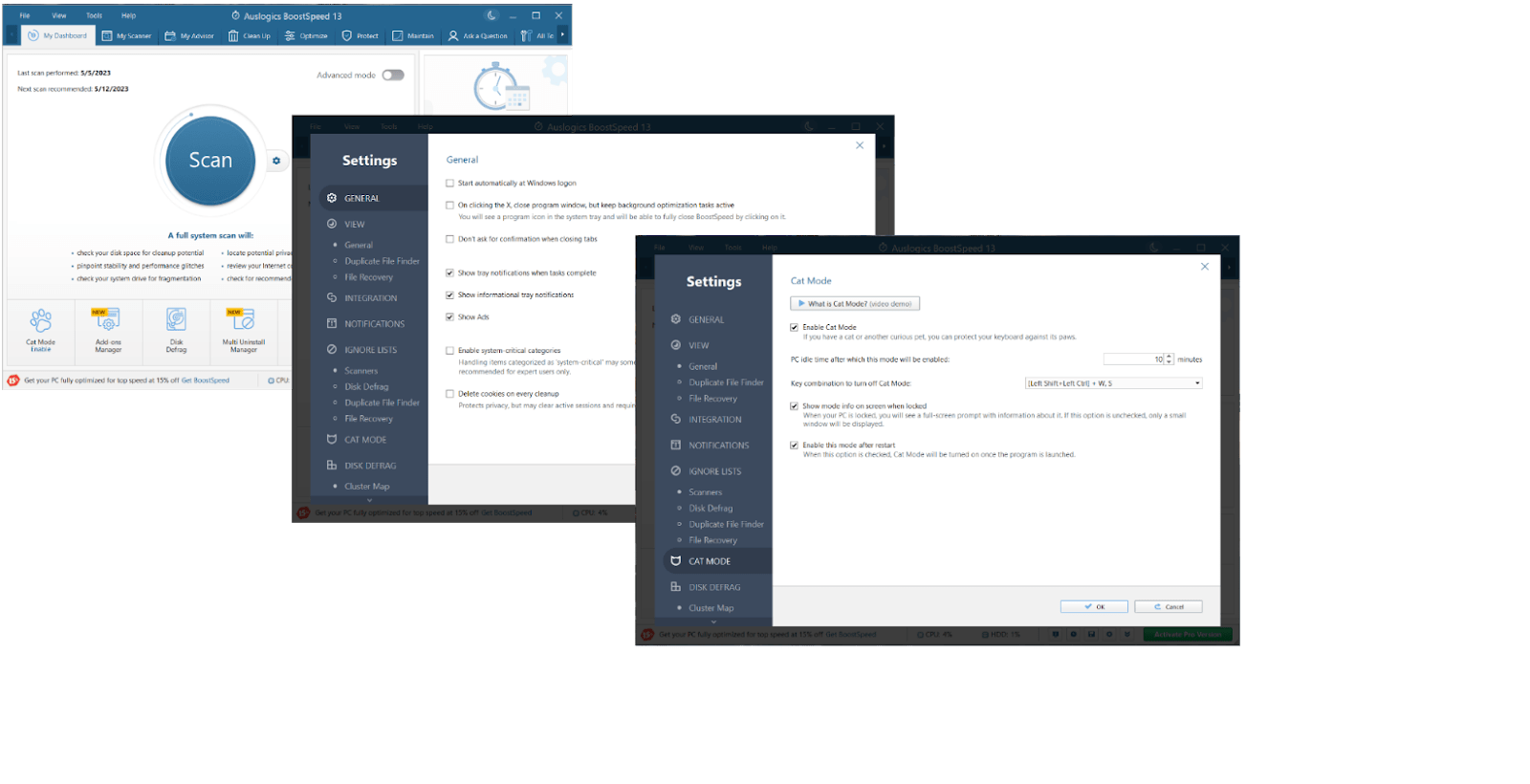1530x784 pixels.
Task: Click the Get BoostSpeed link in main window
Action: click(206, 381)
